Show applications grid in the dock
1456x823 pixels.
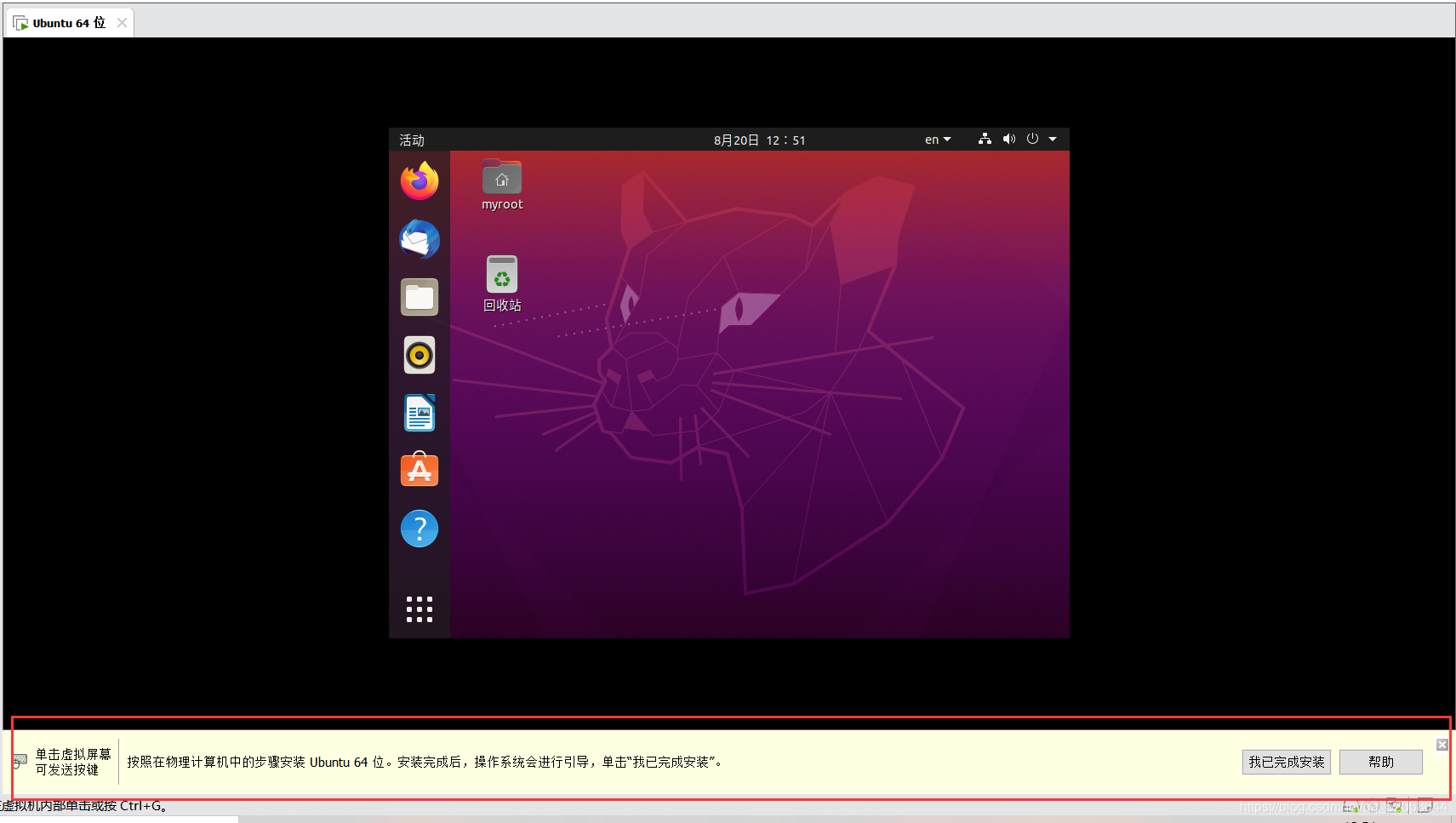(420, 609)
